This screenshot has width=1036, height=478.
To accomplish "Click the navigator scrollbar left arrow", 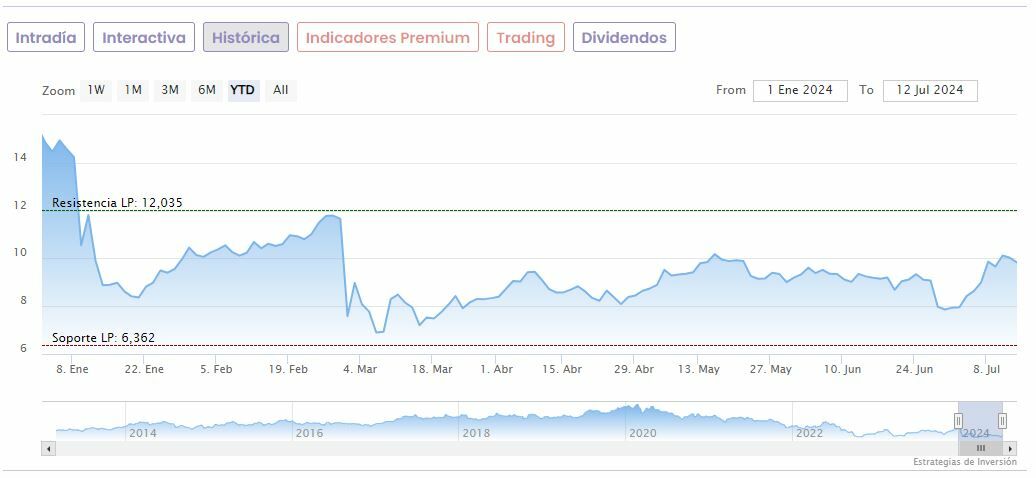I will (x=49, y=448).
